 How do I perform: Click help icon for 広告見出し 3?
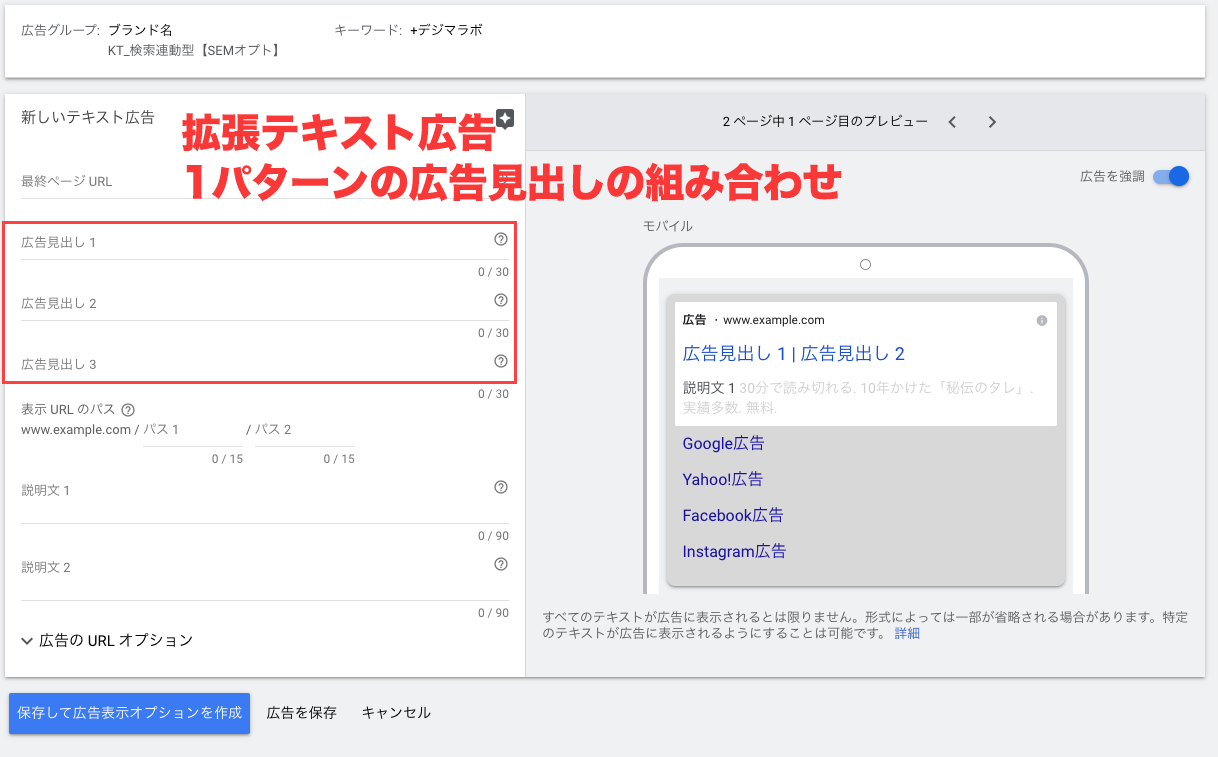pyautogui.click(x=501, y=362)
